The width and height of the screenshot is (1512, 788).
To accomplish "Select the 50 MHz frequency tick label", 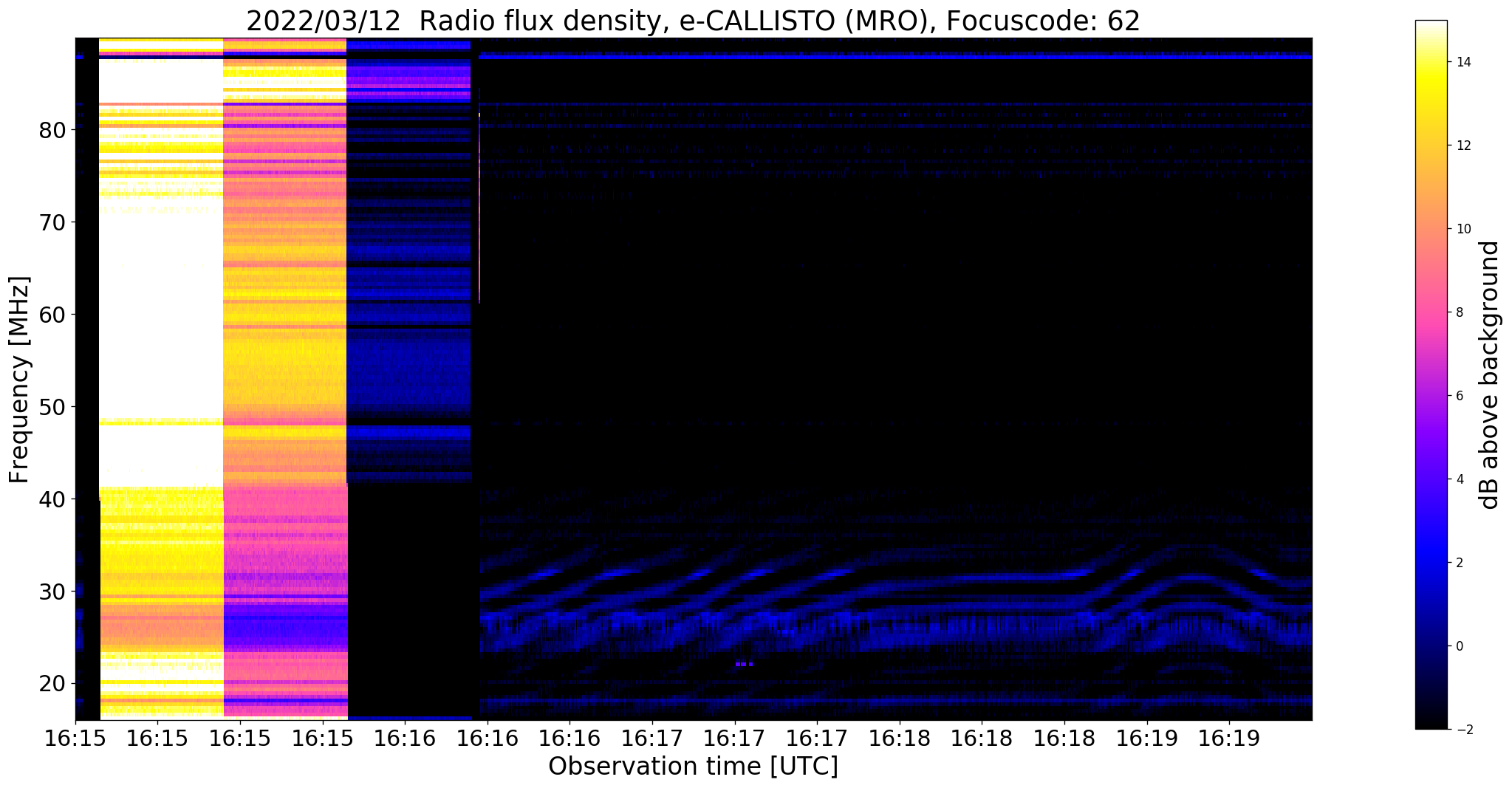I will [53, 408].
